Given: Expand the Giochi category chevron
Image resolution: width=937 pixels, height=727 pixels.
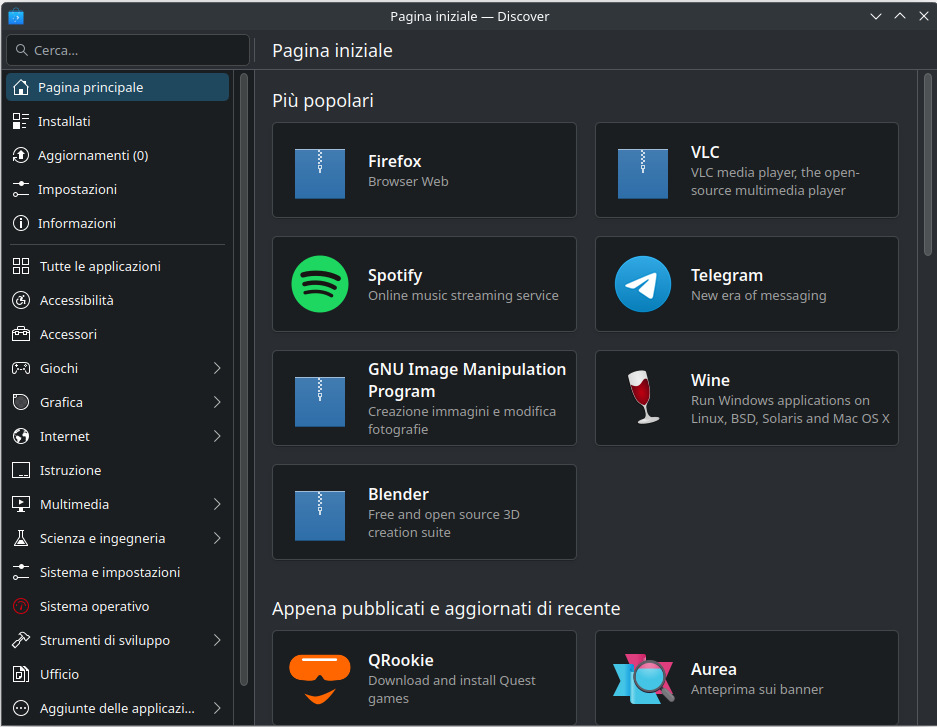Looking at the screenshot, I should [217, 368].
